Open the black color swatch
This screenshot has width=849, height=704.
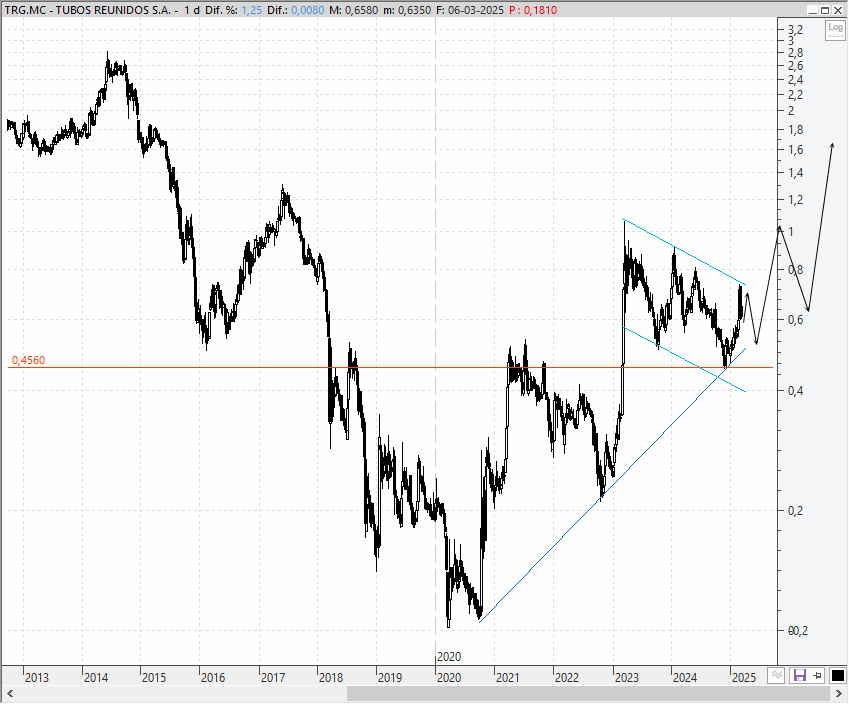(837, 675)
